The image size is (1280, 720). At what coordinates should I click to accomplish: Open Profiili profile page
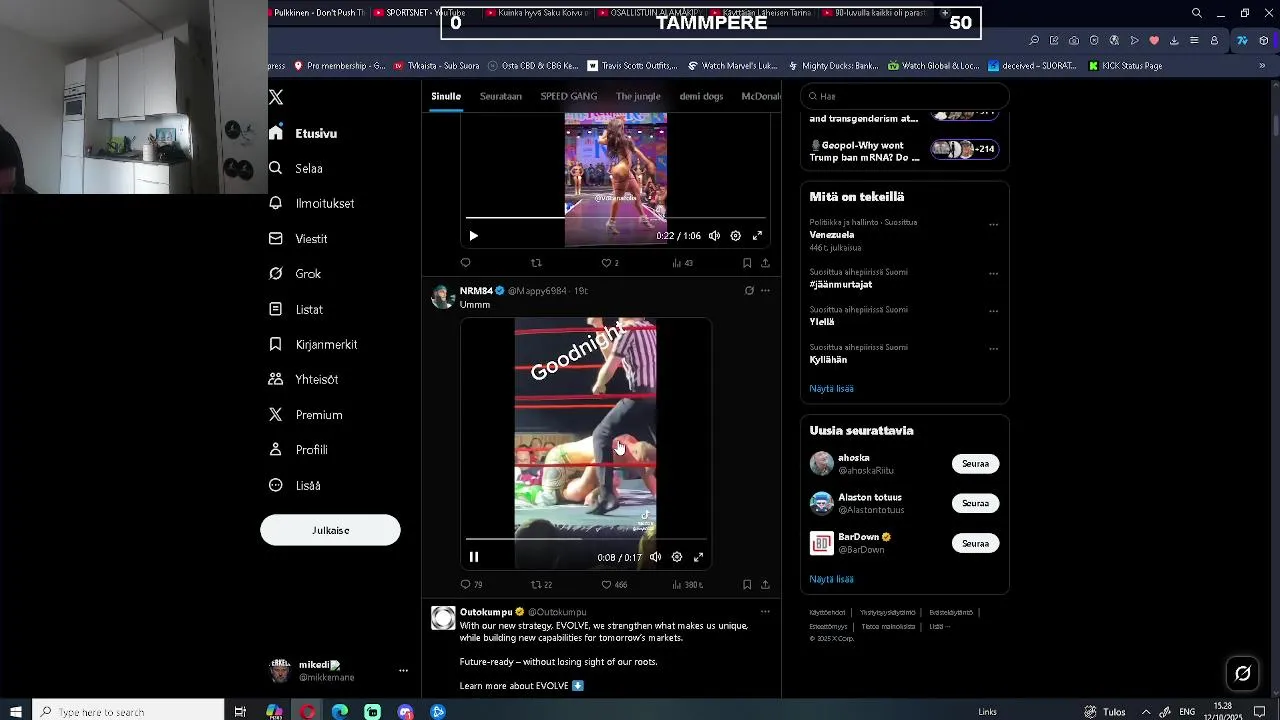click(299, 450)
